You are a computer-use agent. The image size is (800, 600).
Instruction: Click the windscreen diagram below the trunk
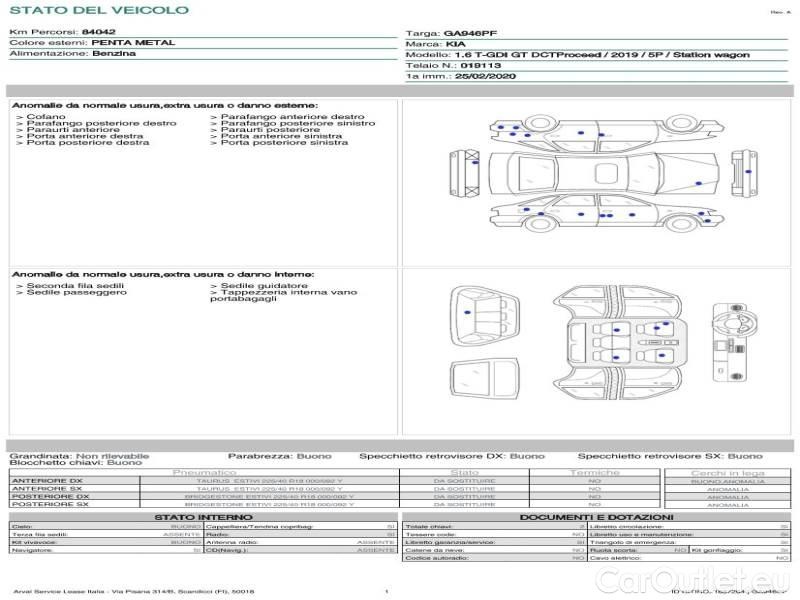(x=485, y=380)
